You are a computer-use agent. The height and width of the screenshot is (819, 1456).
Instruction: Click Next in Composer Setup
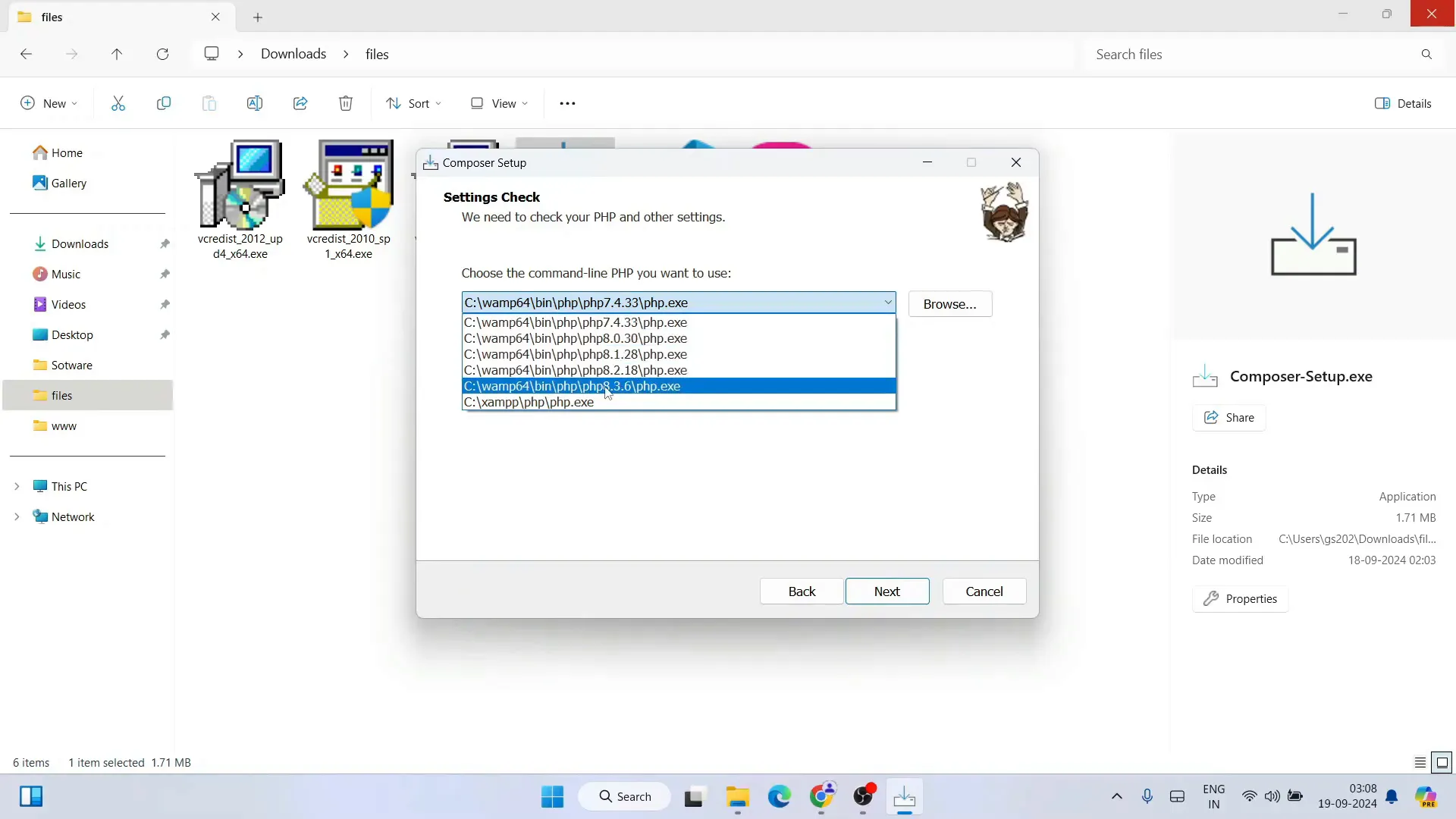(887, 591)
